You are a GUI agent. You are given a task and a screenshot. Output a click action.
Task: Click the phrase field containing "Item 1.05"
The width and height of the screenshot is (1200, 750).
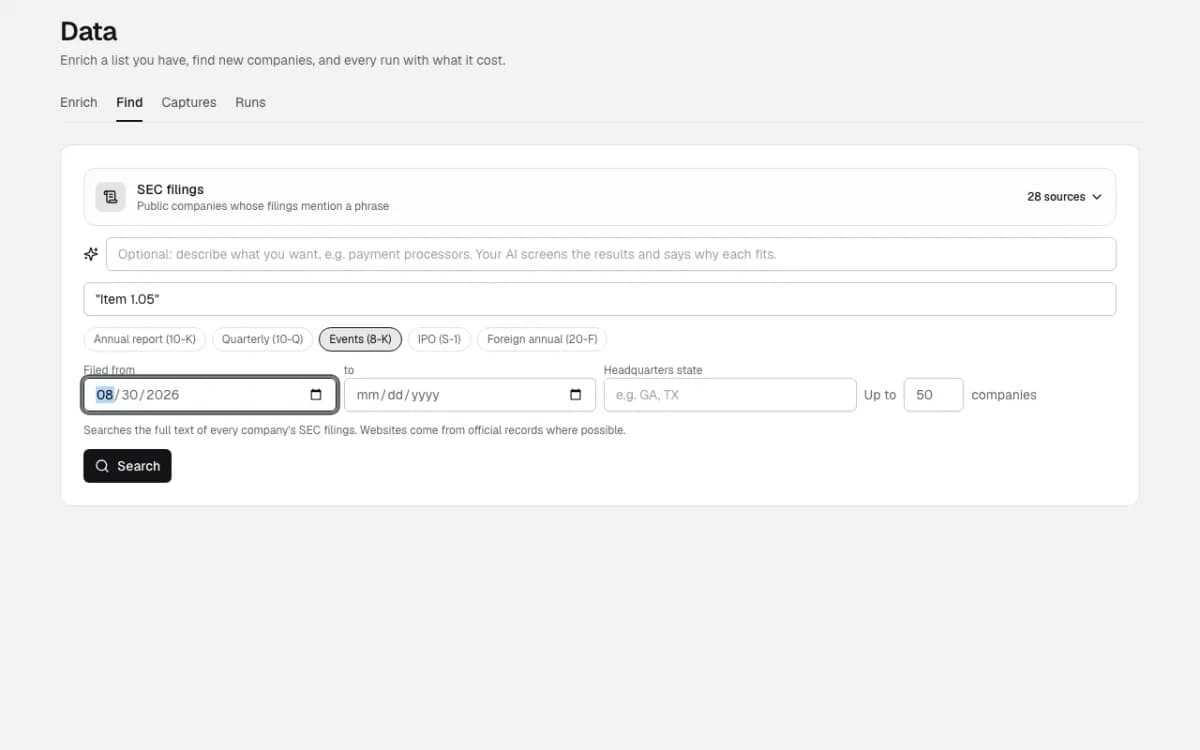point(600,299)
